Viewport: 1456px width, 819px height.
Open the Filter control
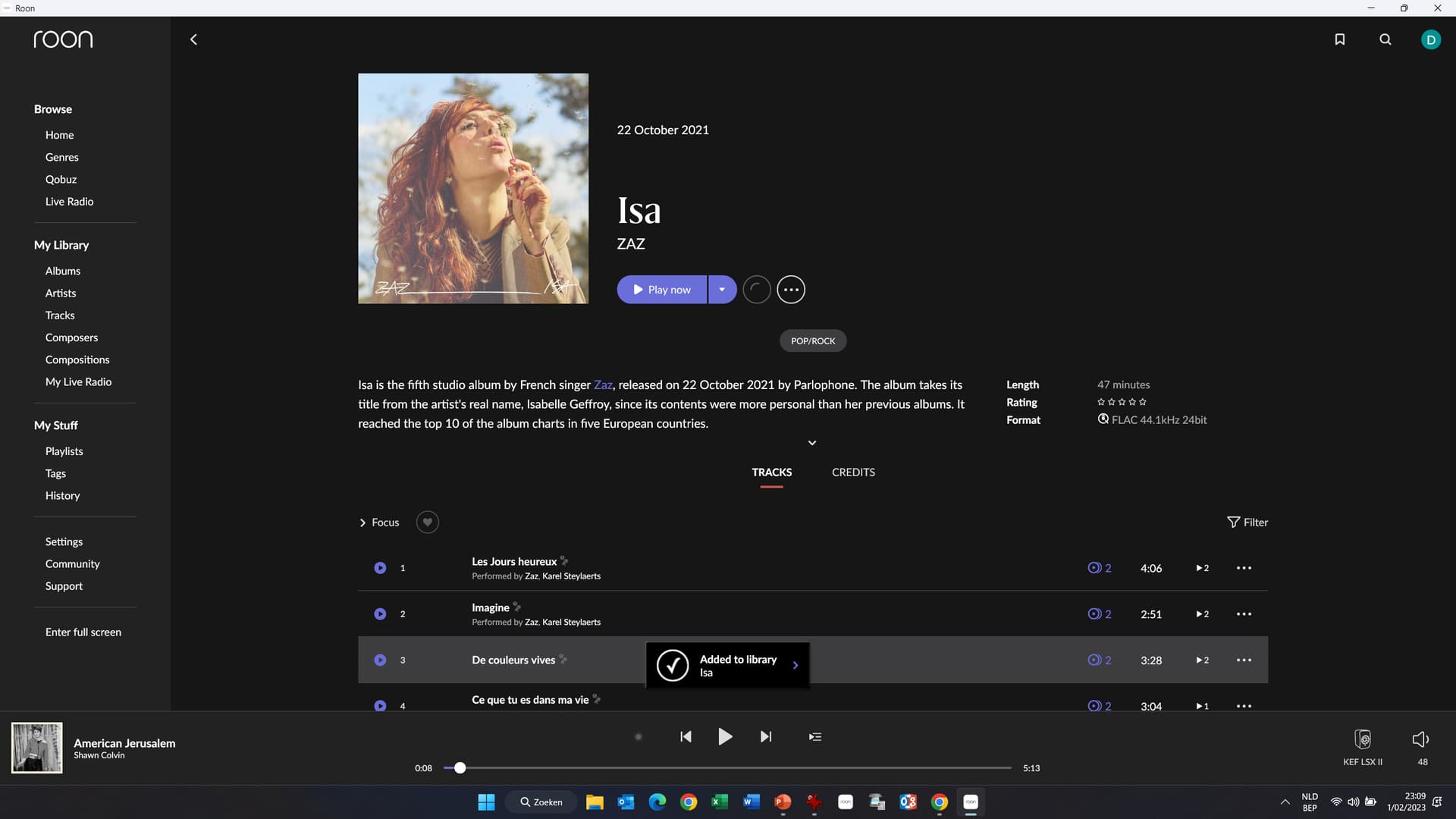coord(1247,522)
